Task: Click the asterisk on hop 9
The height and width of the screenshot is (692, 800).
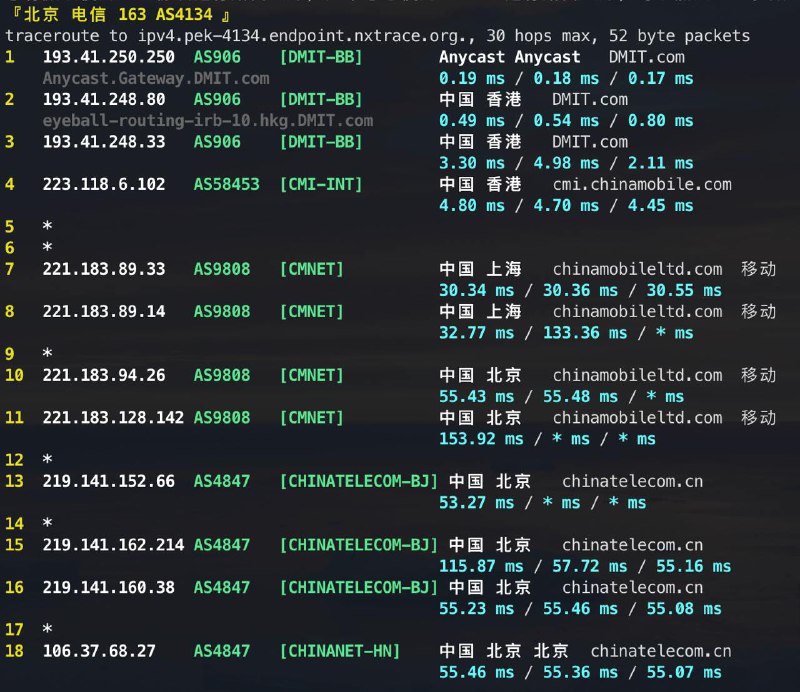Action: 47,353
